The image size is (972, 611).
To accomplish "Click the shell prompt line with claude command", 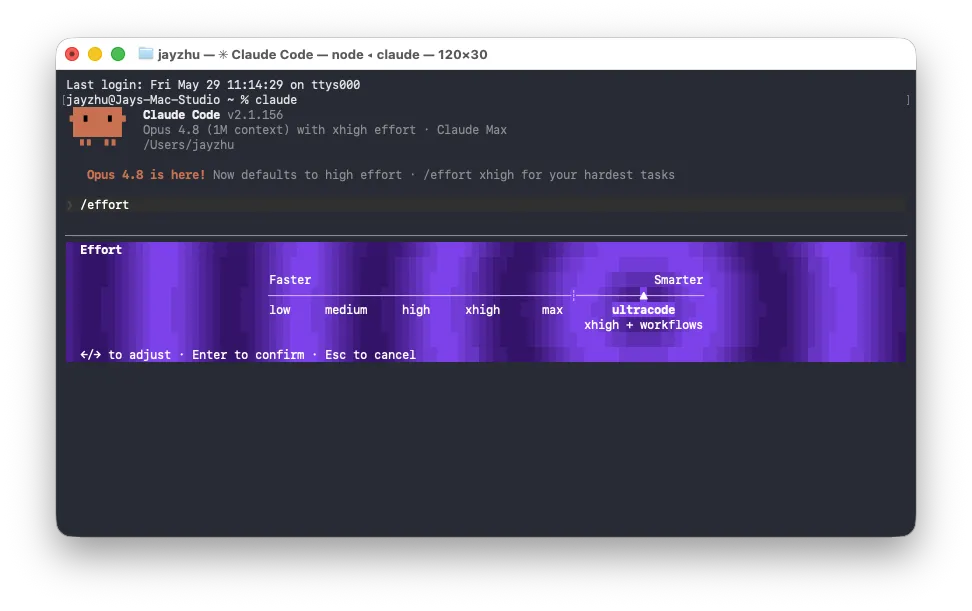I will pos(182,100).
